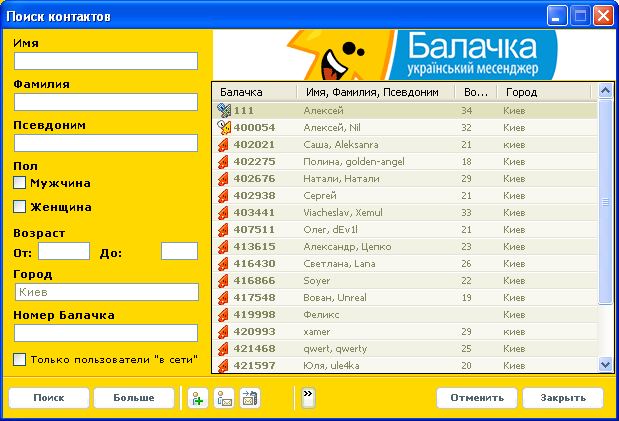619x421 pixels.
Task: Click the status icon beside contact 111
Action: tap(224, 110)
